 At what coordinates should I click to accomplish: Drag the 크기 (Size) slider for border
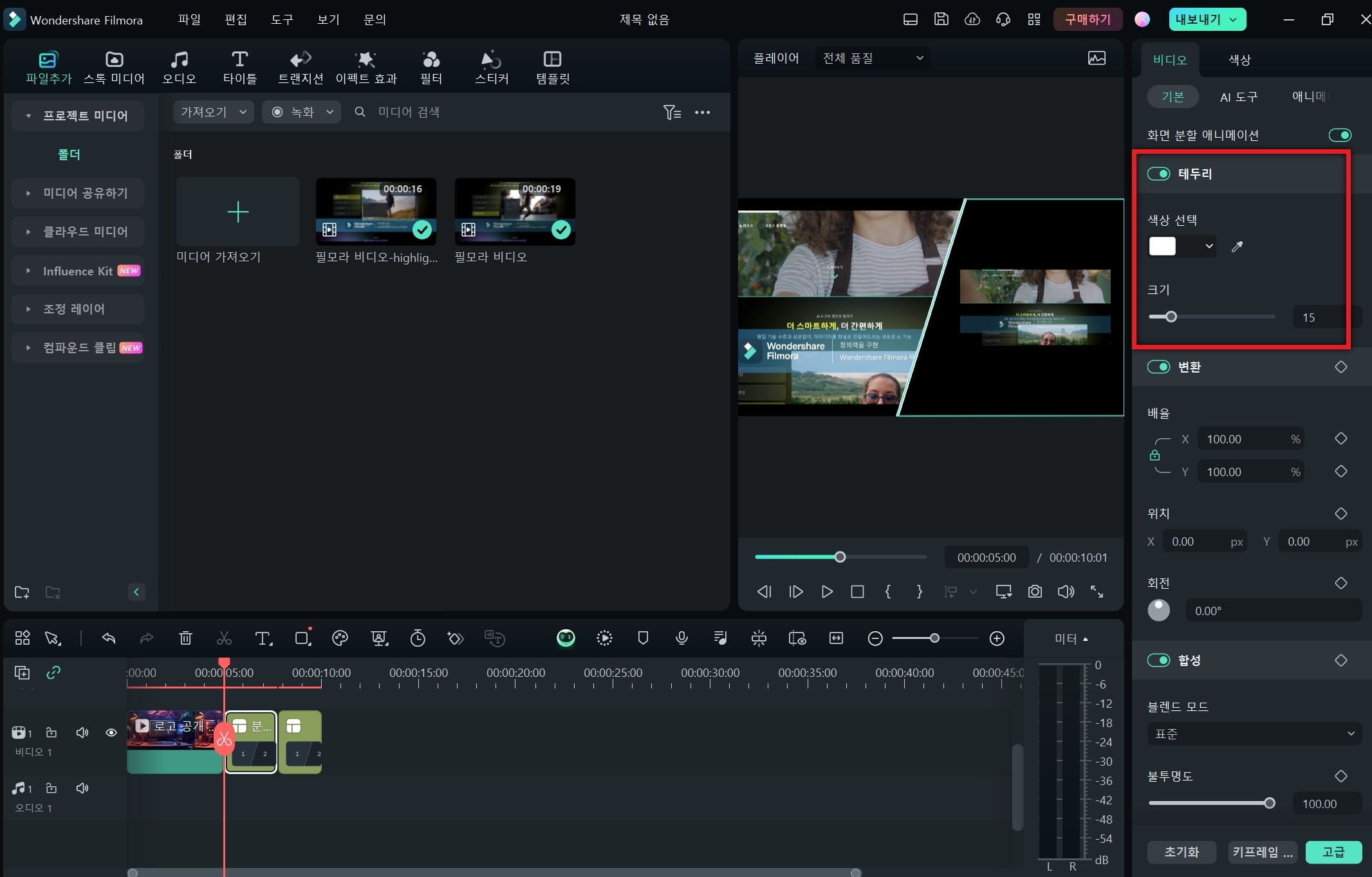(1171, 317)
